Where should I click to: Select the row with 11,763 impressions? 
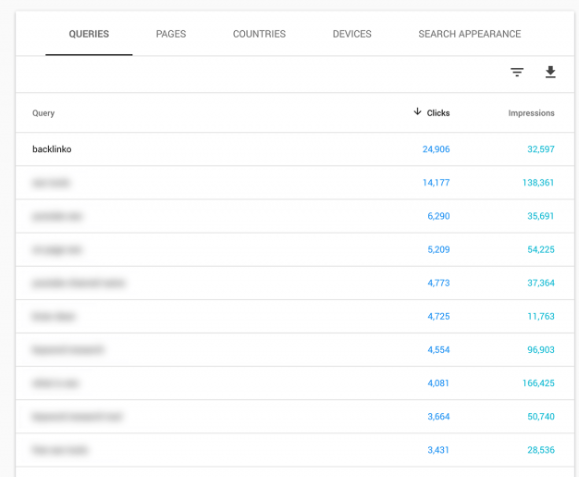[x=295, y=316]
